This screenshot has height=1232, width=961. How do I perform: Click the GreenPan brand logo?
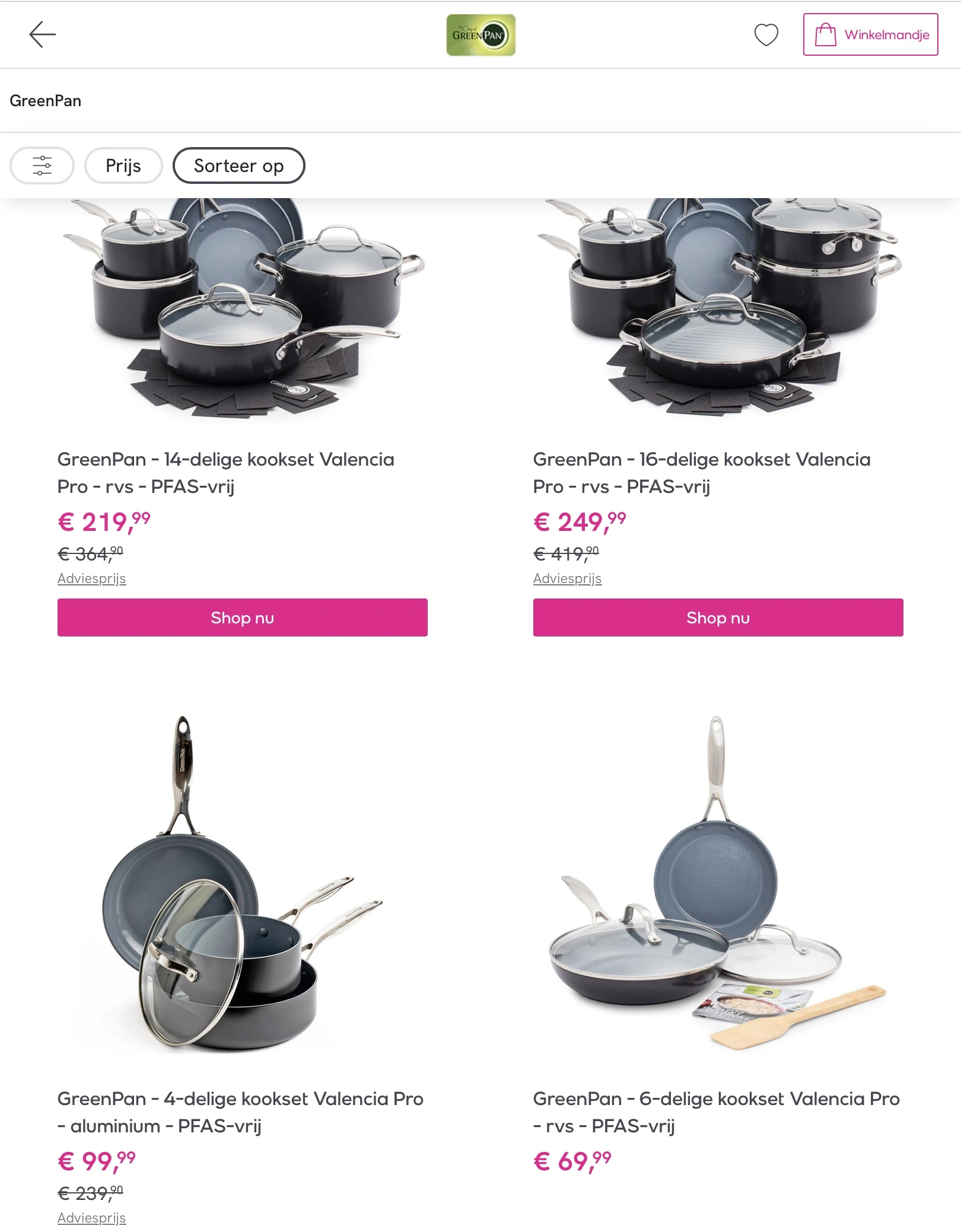[480, 35]
